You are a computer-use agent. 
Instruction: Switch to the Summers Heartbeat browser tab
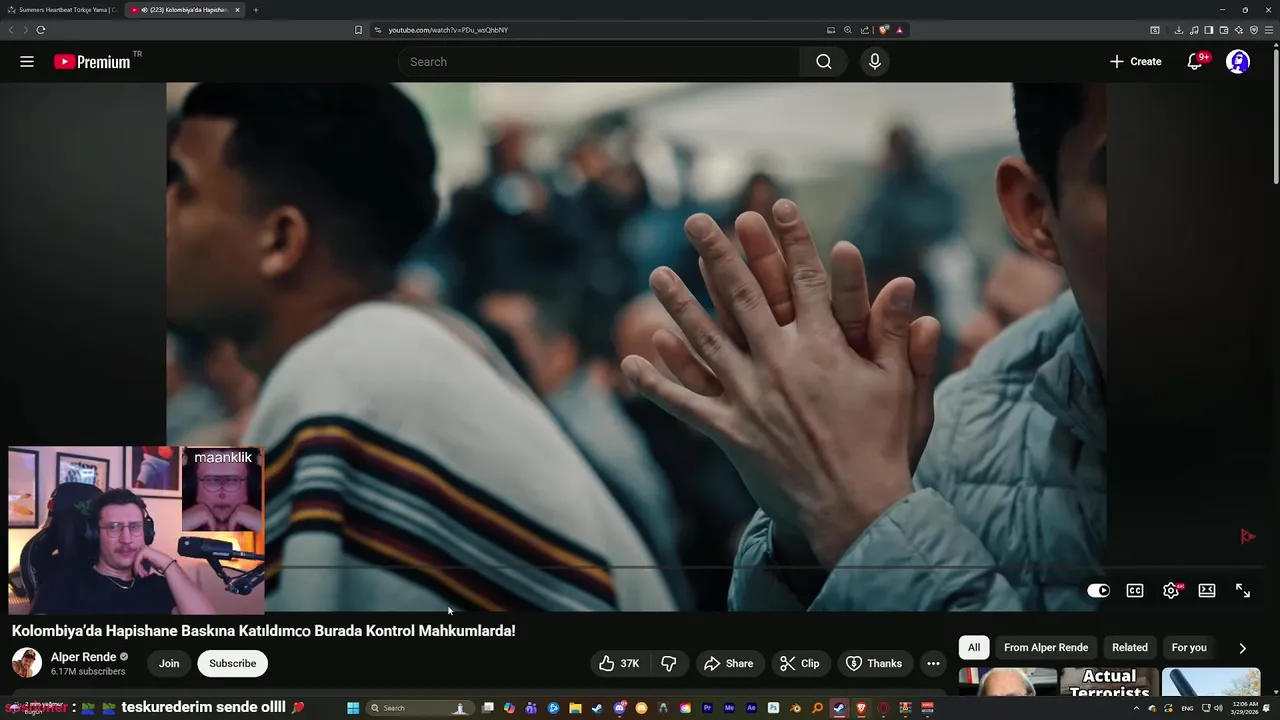[62, 10]
